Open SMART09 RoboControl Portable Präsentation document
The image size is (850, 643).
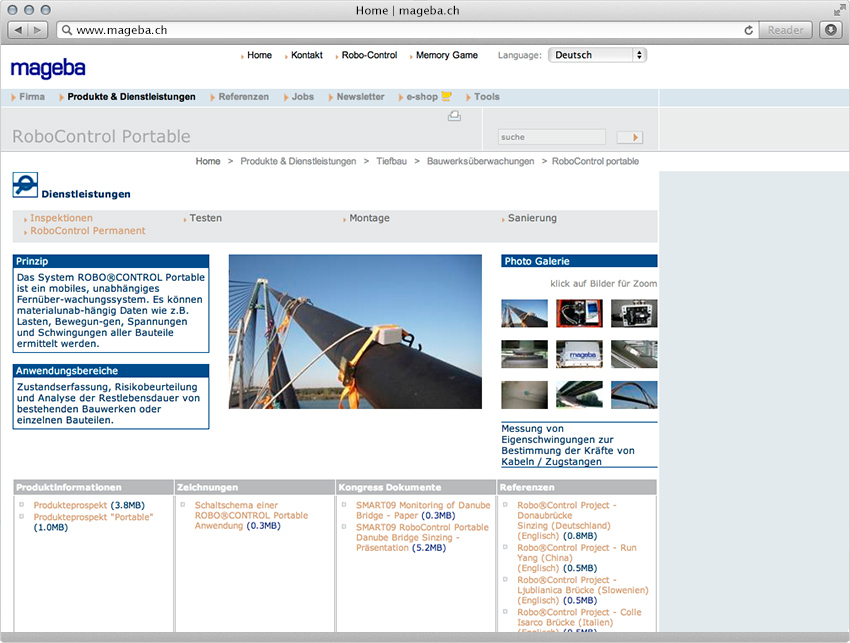click(x=422, y=538)
